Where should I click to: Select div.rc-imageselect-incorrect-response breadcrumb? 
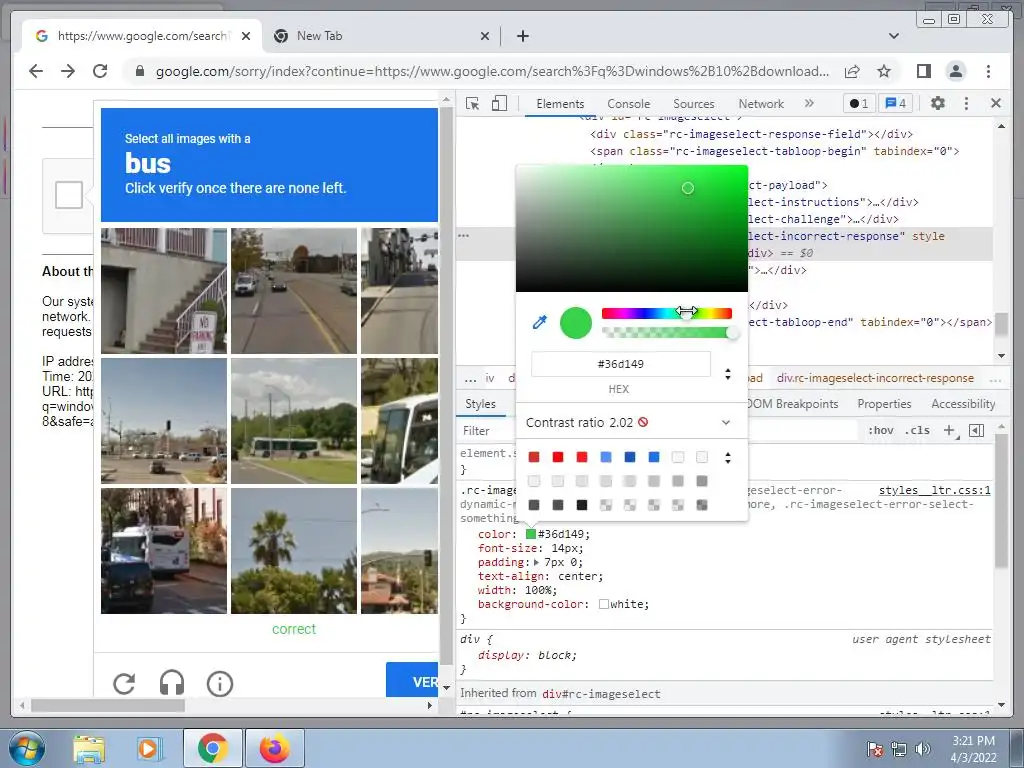(875, 378)
